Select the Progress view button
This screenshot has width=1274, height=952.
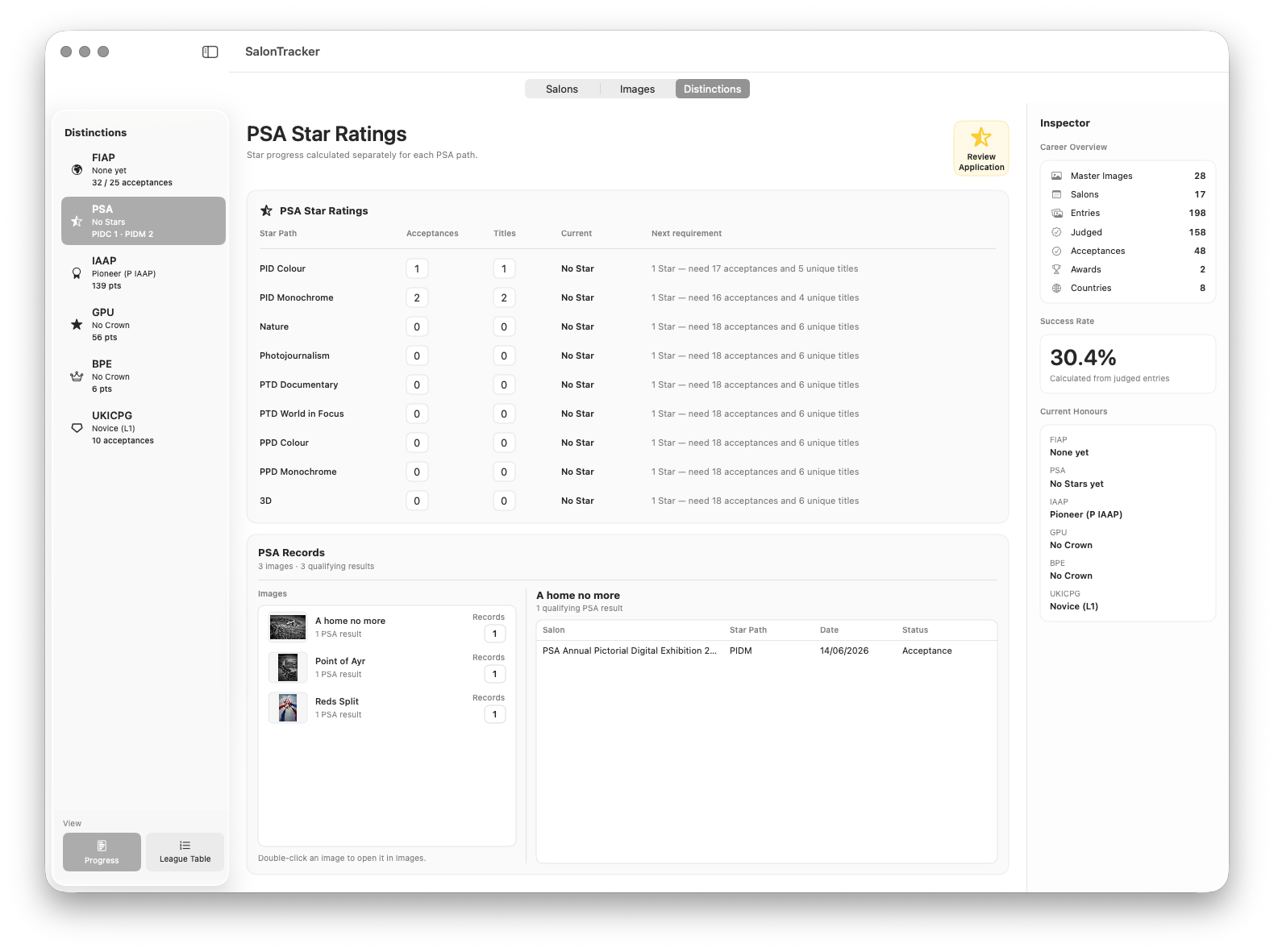(x=102, y=852)
